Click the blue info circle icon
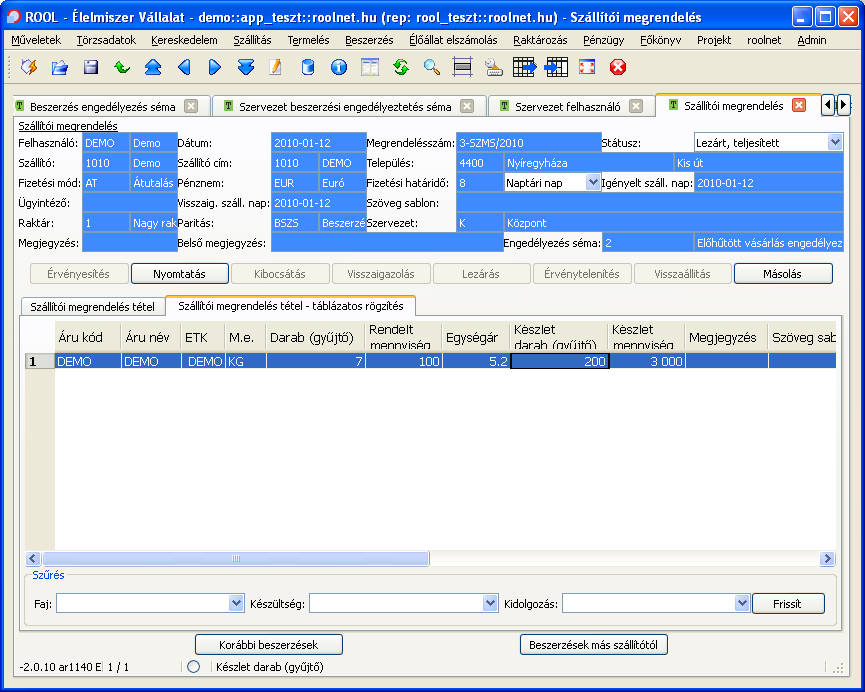The width and height of the screenshot is (865, 692). [339, 67]
